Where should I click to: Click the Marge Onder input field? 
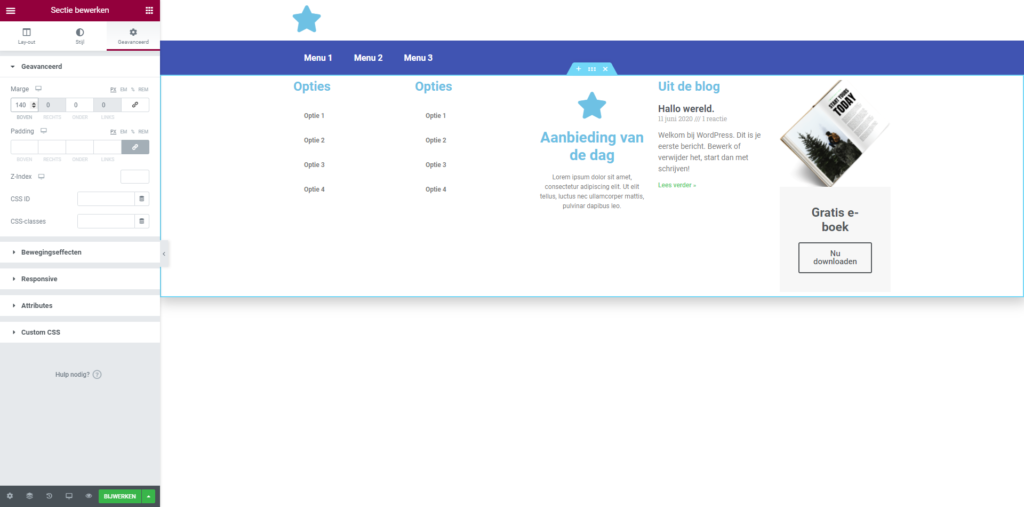coord(80,105)
